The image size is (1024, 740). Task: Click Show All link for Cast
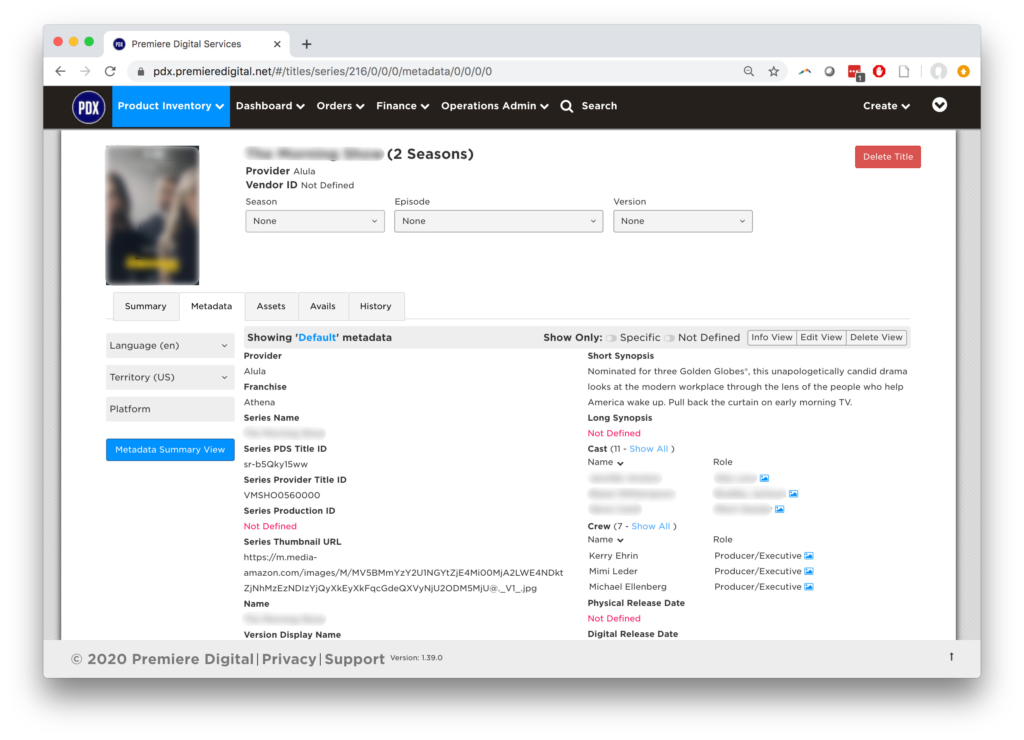pos(649,449)
